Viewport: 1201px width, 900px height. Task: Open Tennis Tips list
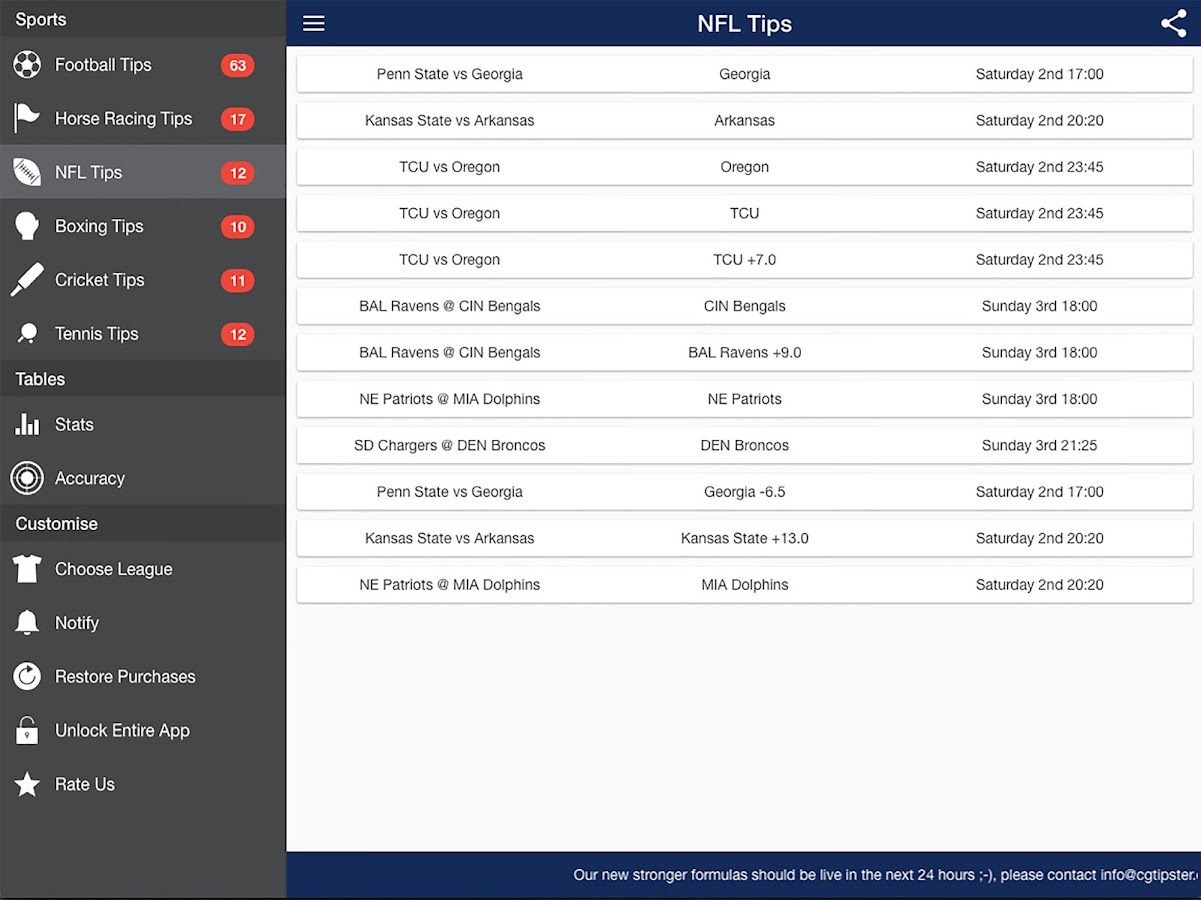coord(97,334)
